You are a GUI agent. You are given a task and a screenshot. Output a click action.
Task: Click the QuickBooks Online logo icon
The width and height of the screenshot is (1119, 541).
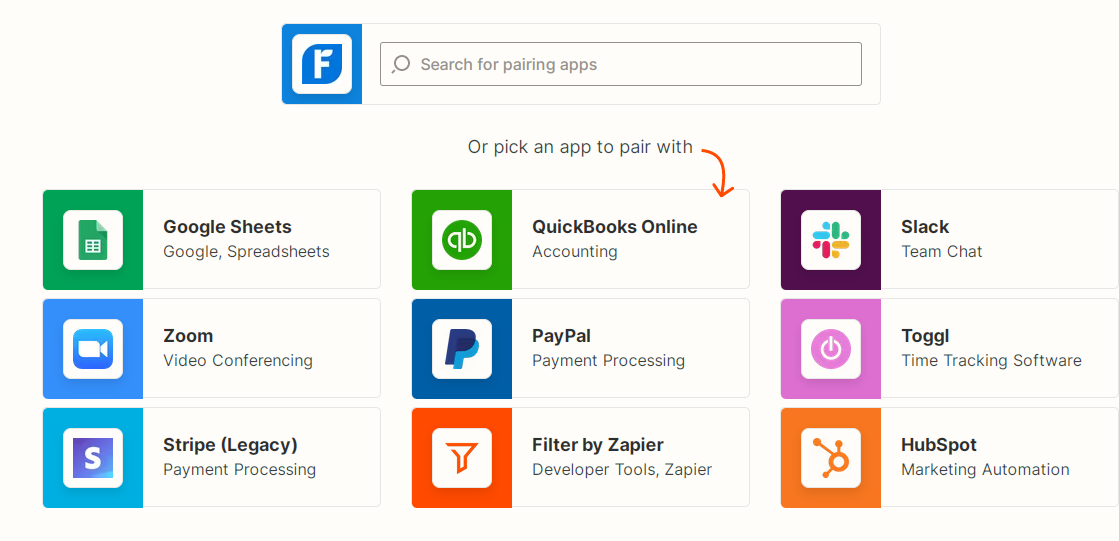click(x=462, y=240)
